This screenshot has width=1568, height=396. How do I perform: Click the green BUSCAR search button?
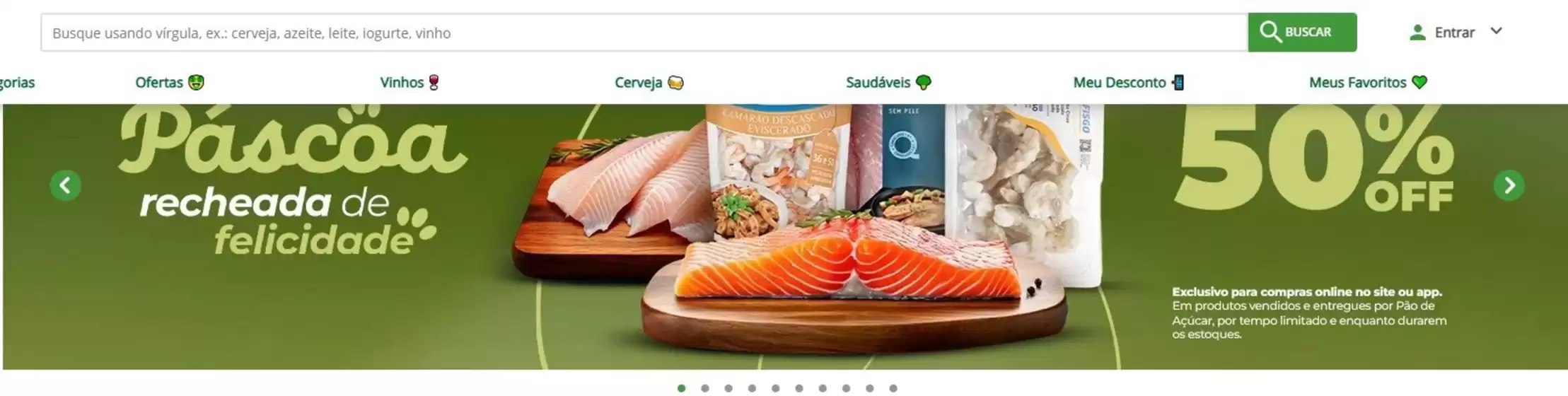pyautogui.click(x=1302, y=33)
